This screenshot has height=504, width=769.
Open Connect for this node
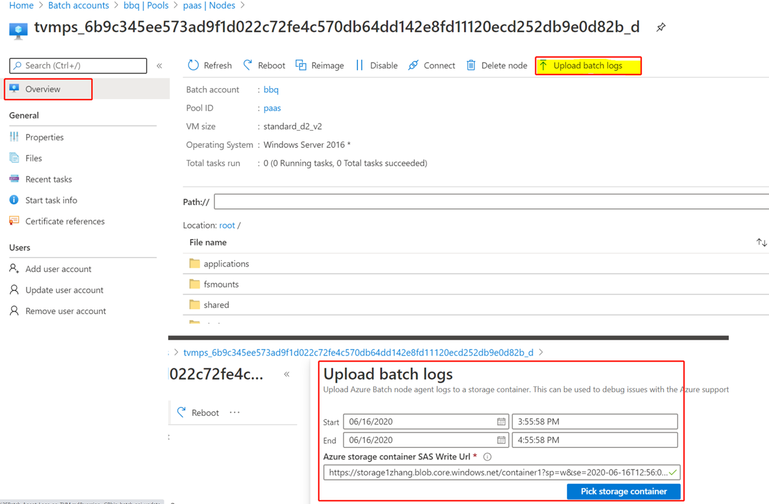tap(432, 65)
